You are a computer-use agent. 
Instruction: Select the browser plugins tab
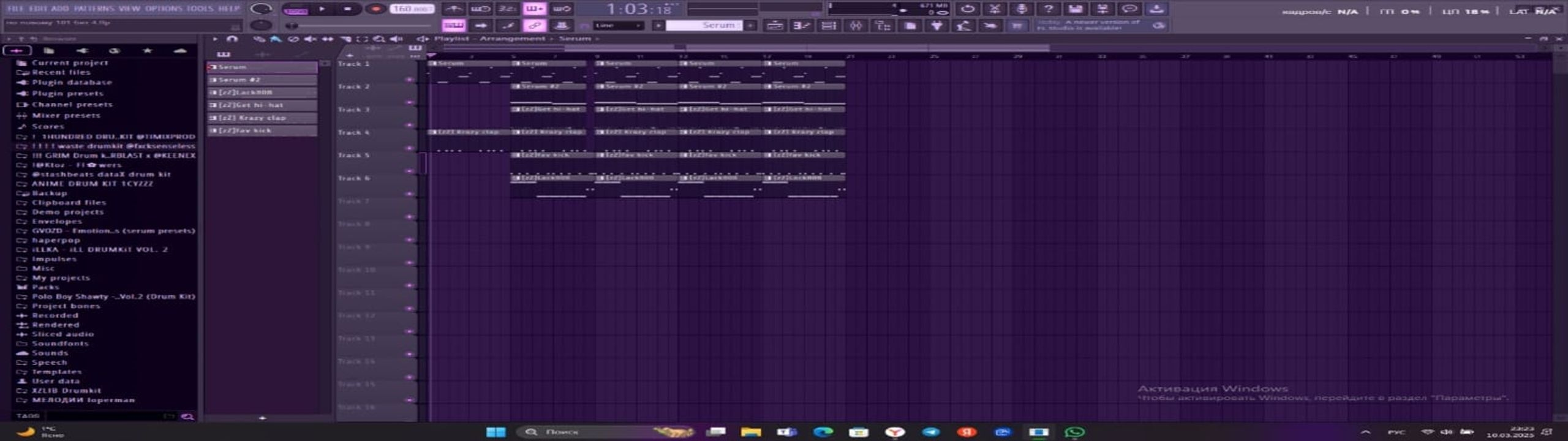point(82,50)
